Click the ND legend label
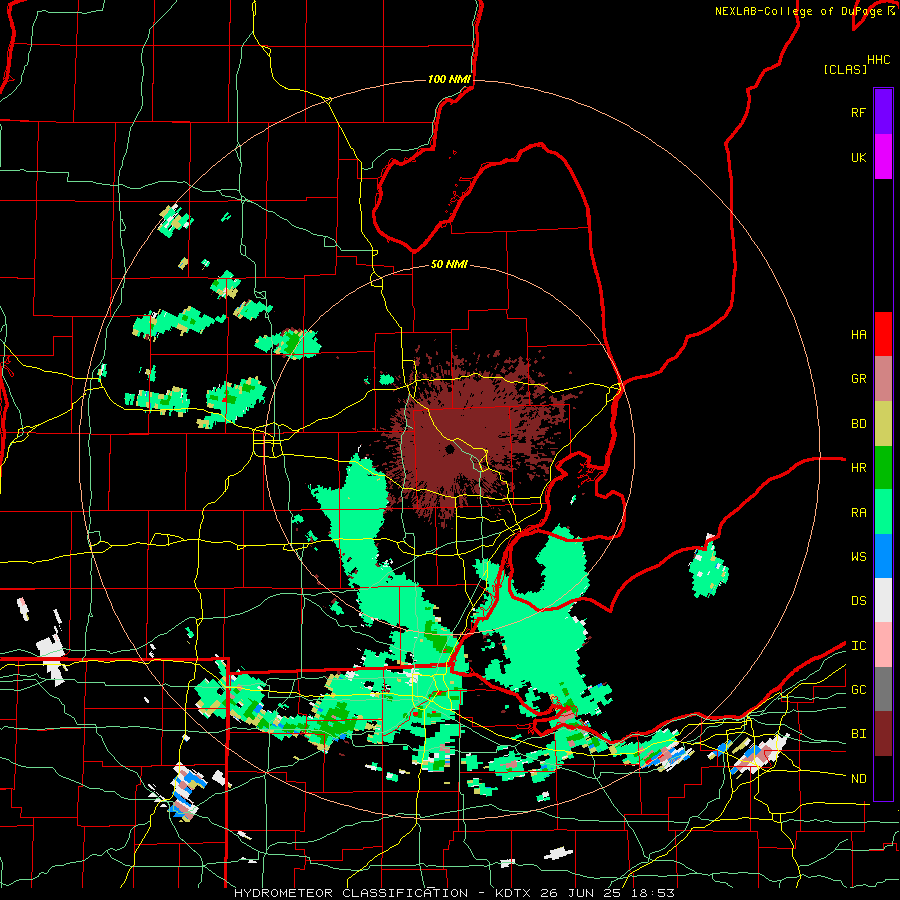The image size is (900, 900). tap(858, 779)
